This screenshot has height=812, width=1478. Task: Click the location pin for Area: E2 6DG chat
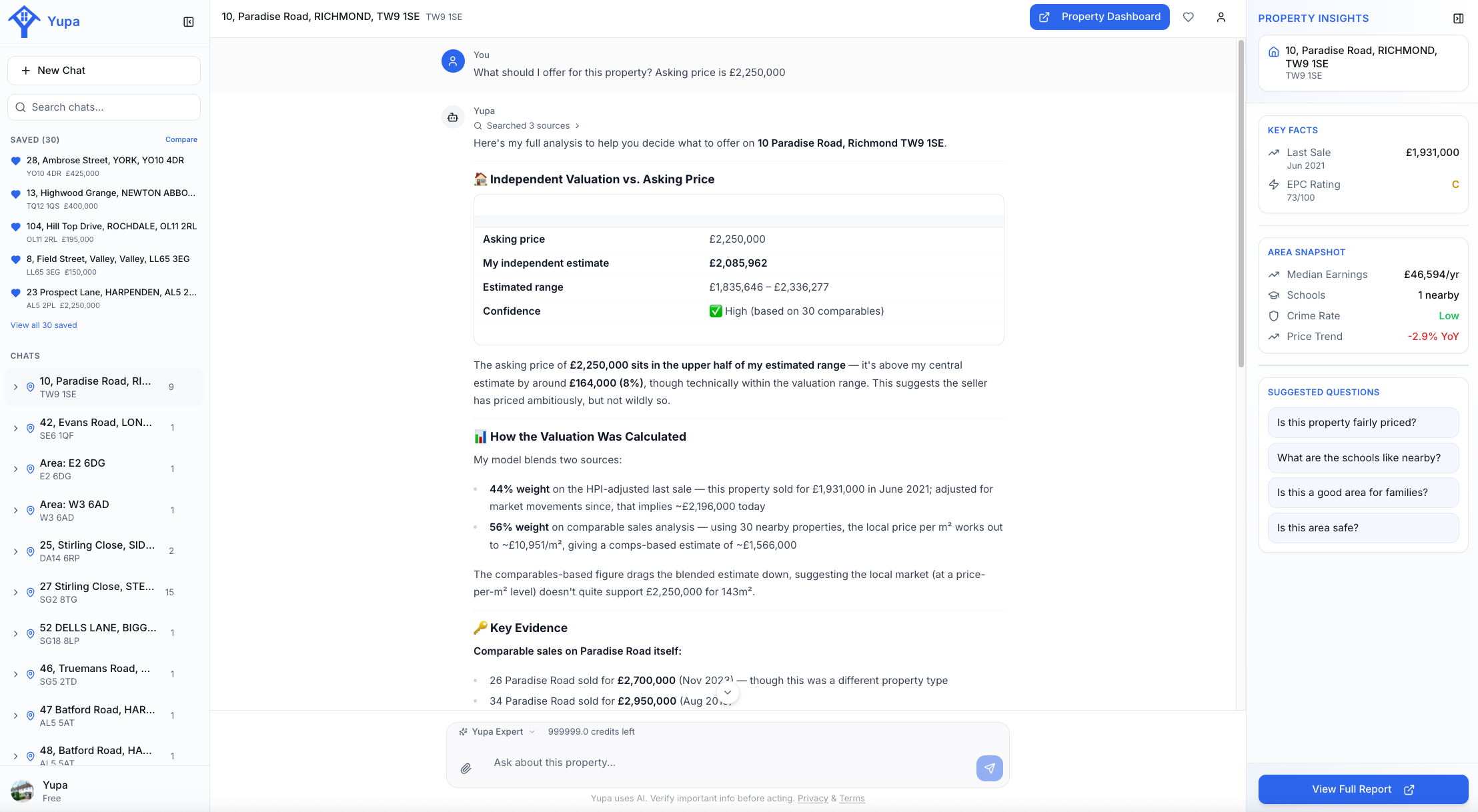tap(30, 469)
